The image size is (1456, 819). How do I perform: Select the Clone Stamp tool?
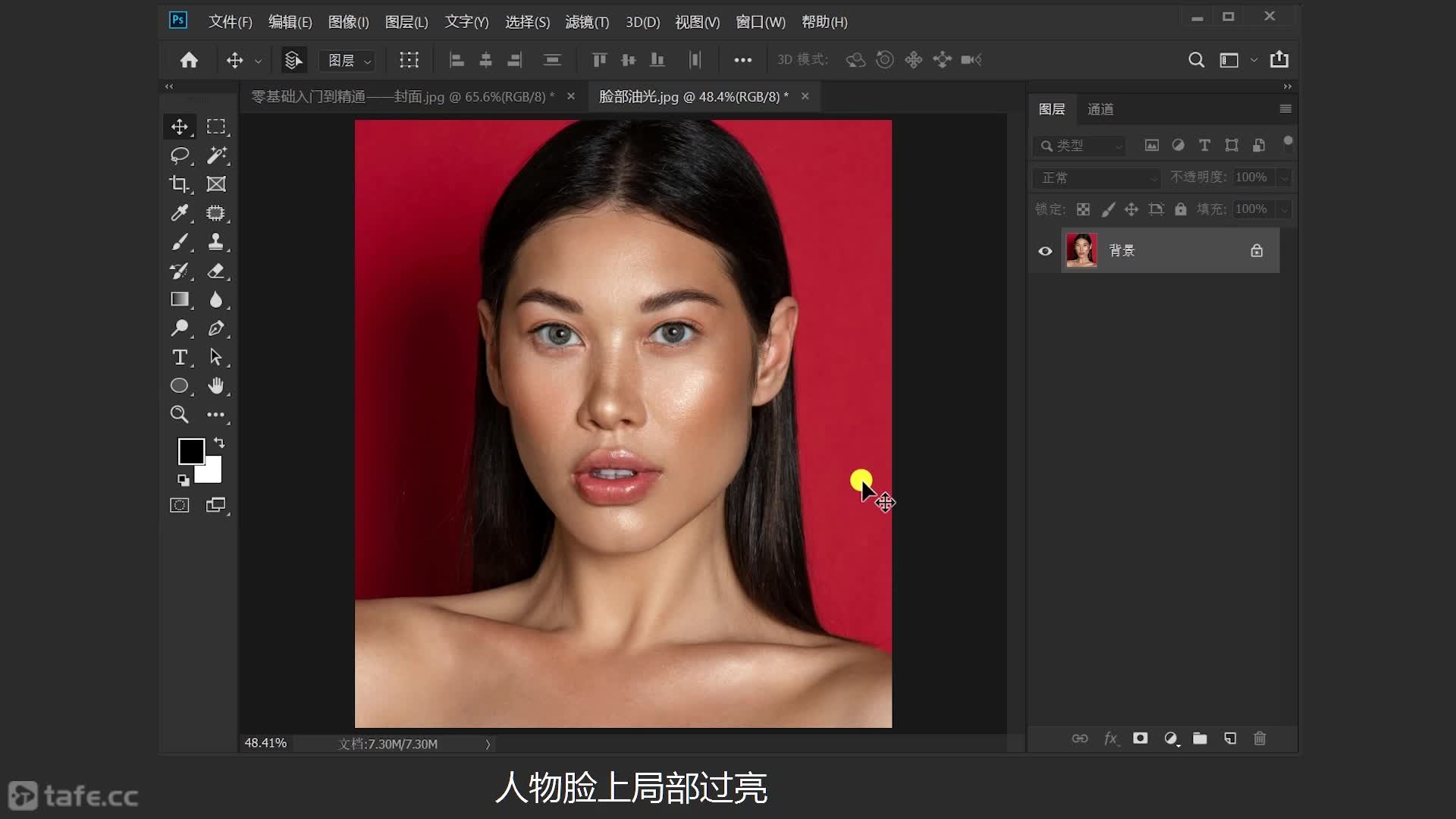(x=216, y=242)
